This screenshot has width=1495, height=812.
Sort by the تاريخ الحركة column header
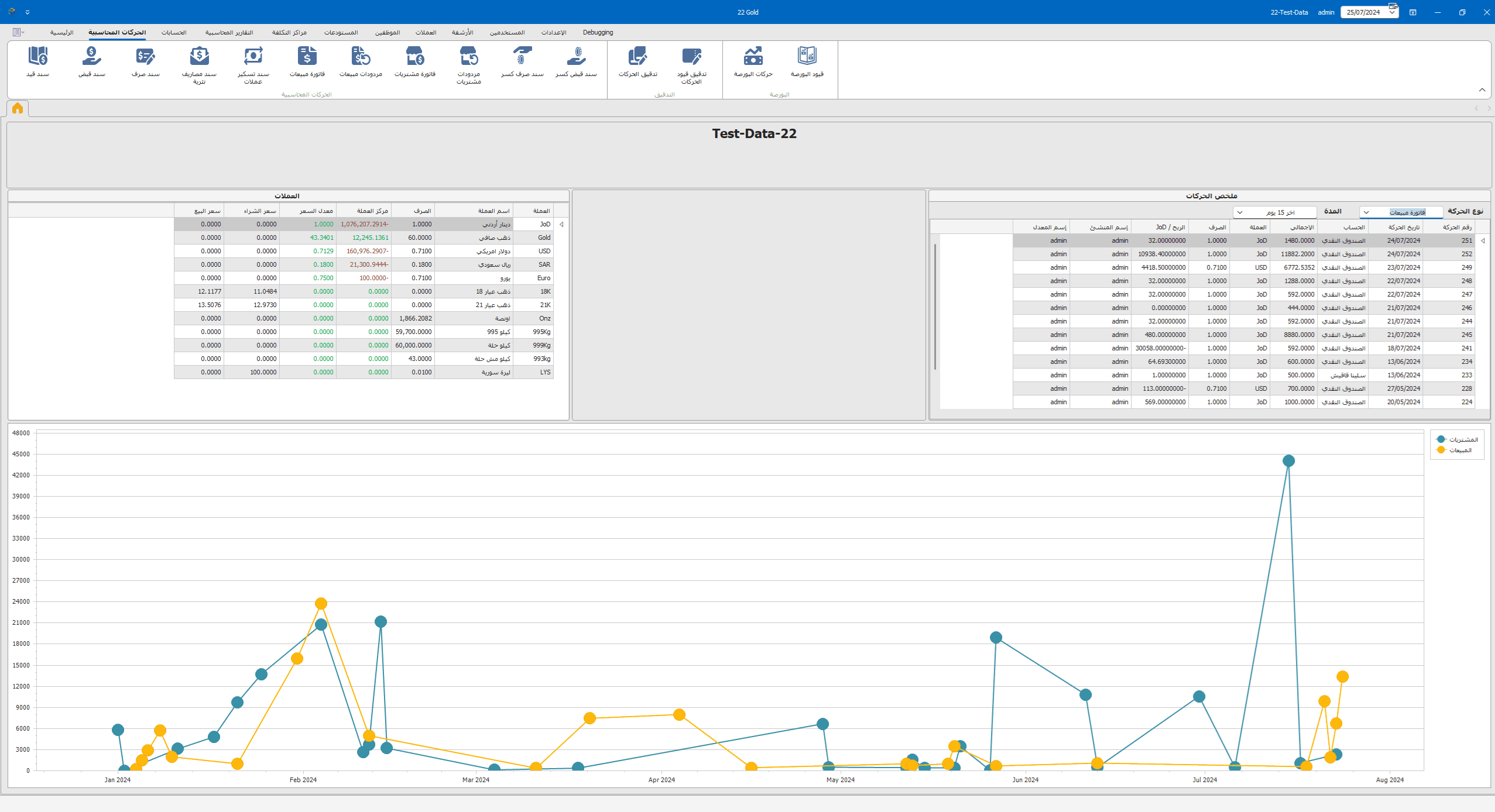click(x=1395, y=227)
